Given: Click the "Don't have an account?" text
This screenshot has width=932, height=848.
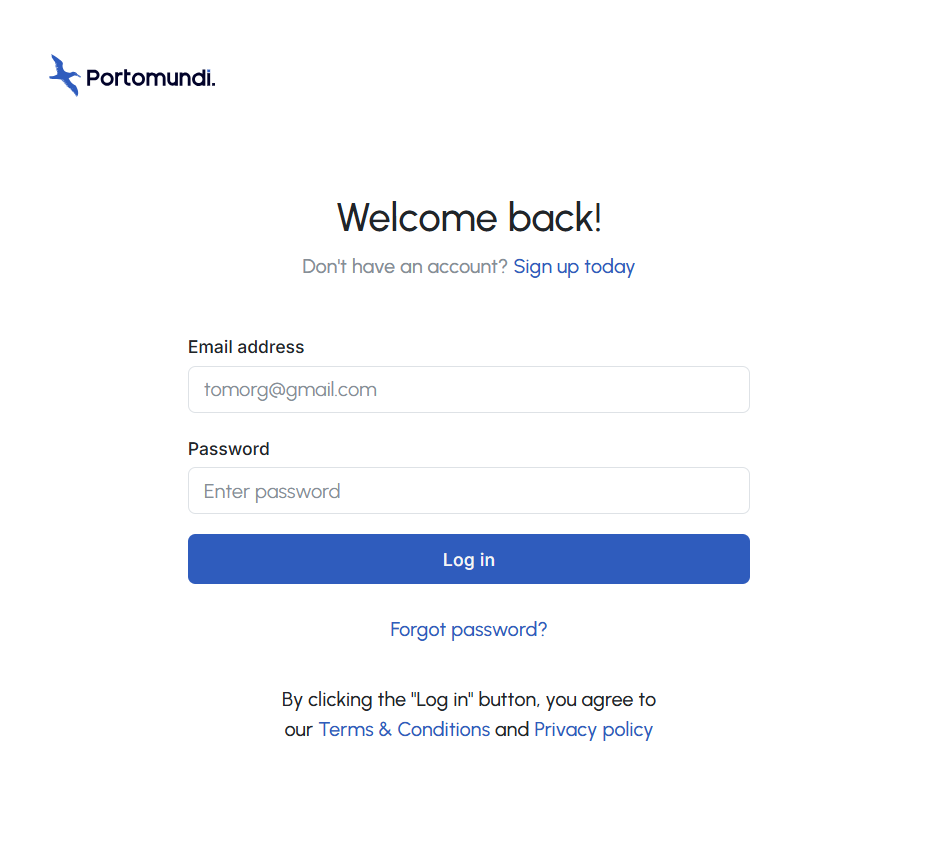Looking at the screenshot, I should click(x=405, y=267).
